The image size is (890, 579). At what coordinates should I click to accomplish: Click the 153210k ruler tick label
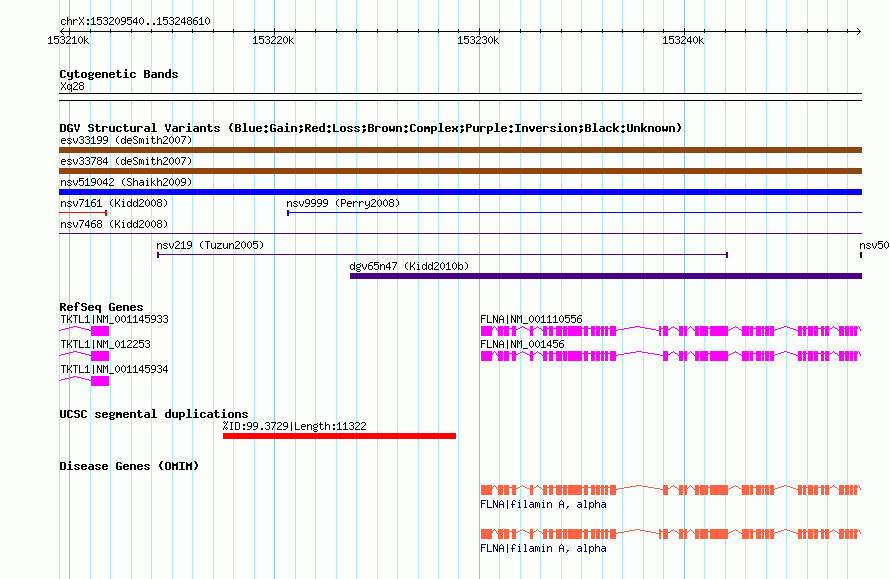click(68, 40)
